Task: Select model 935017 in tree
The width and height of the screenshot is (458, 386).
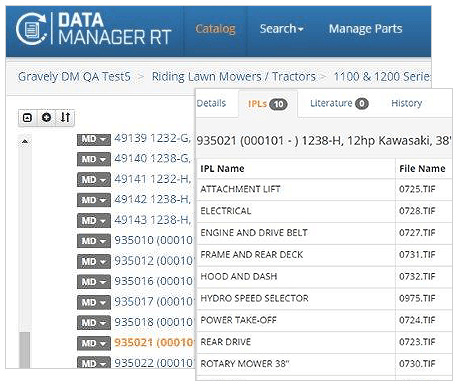Action: [154, 302]
